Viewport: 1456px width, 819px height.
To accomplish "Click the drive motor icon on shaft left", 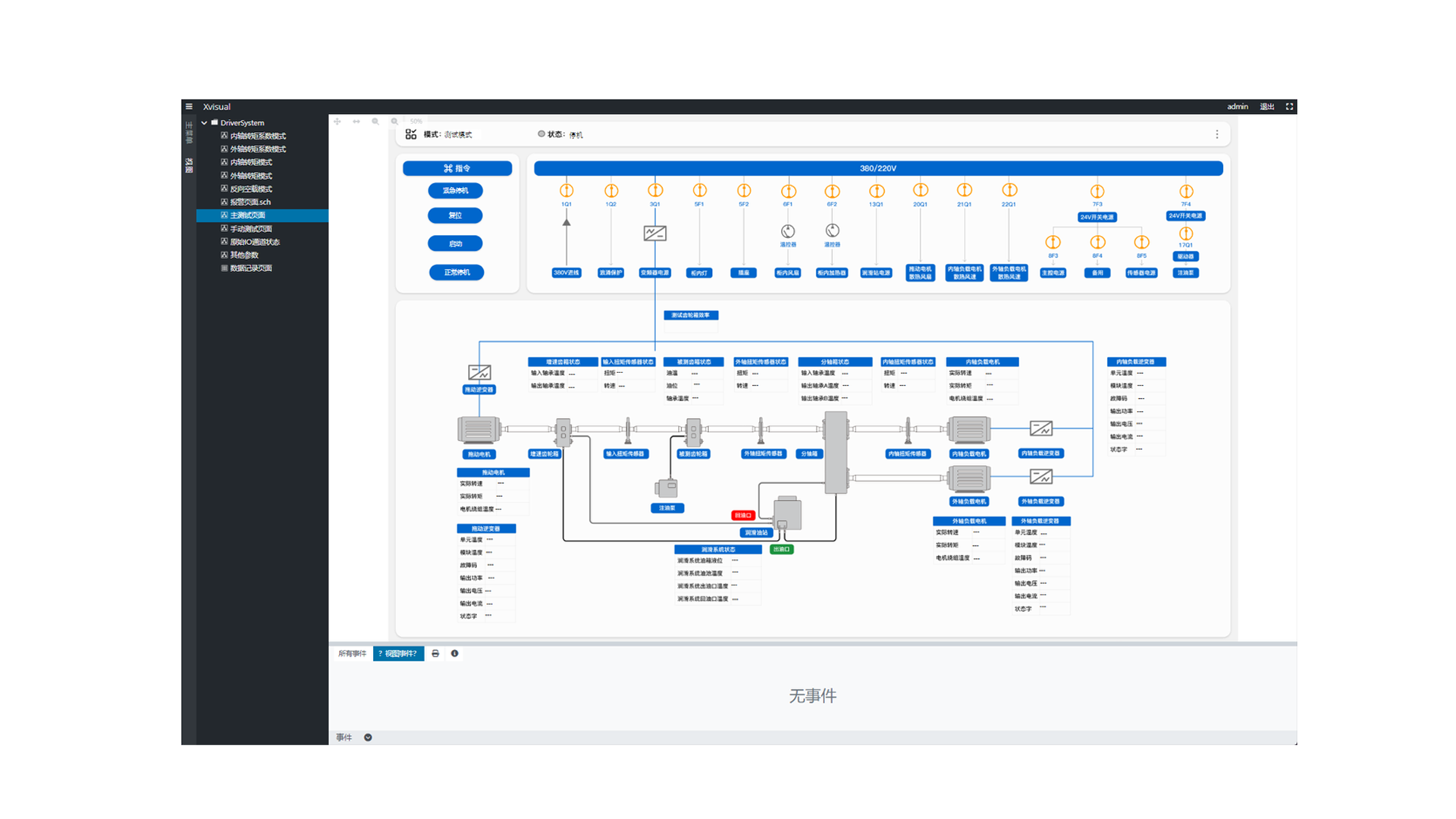I will [479, 430].
